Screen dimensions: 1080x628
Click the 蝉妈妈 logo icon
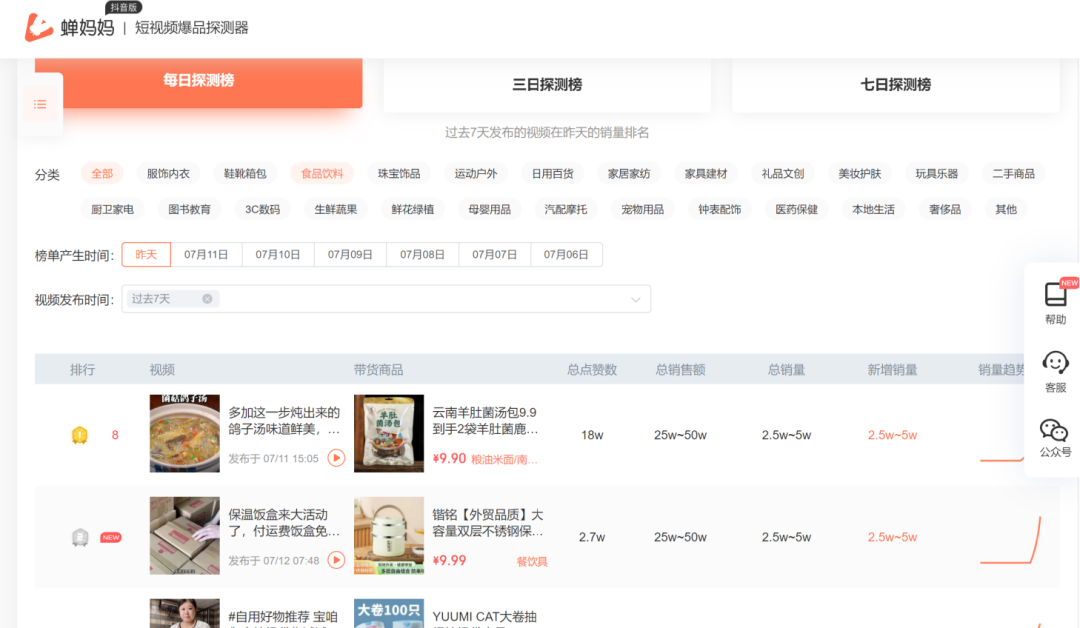point(39,28)
